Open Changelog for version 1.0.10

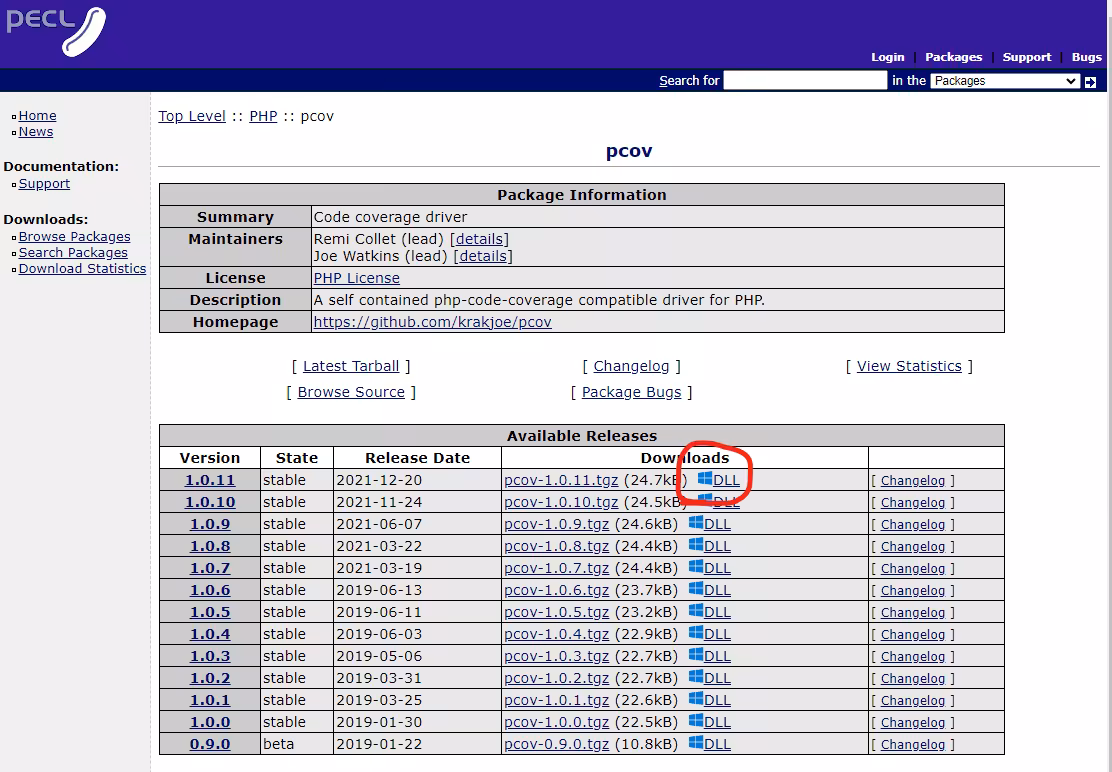tap(913, 503)
